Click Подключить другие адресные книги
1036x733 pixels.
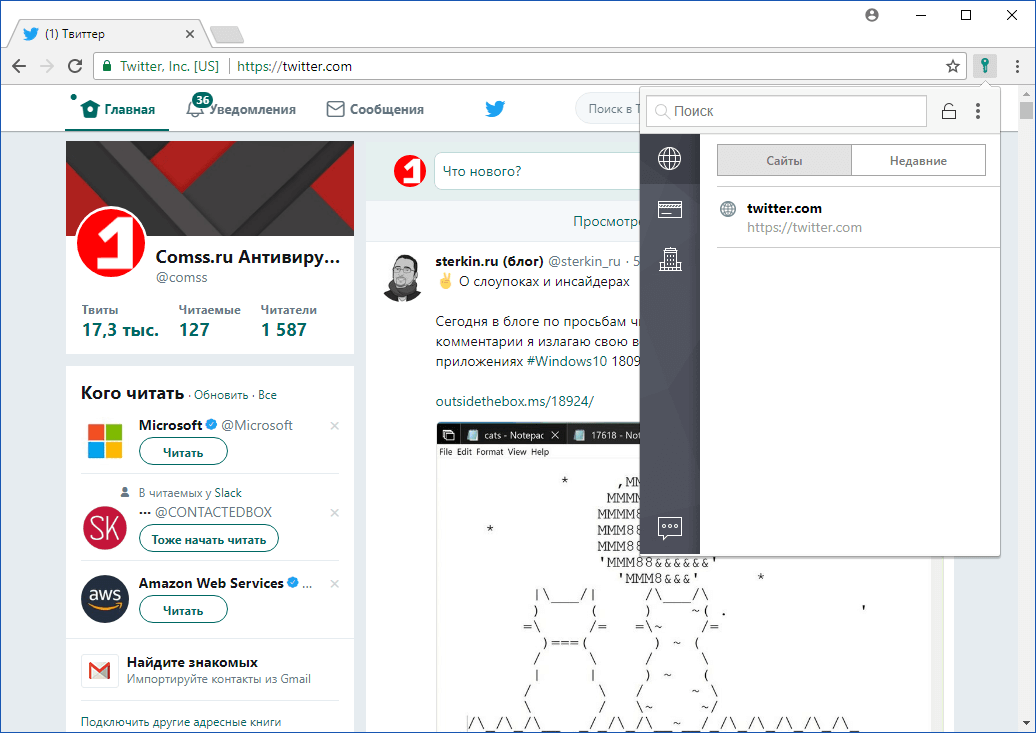coord(181,722)
